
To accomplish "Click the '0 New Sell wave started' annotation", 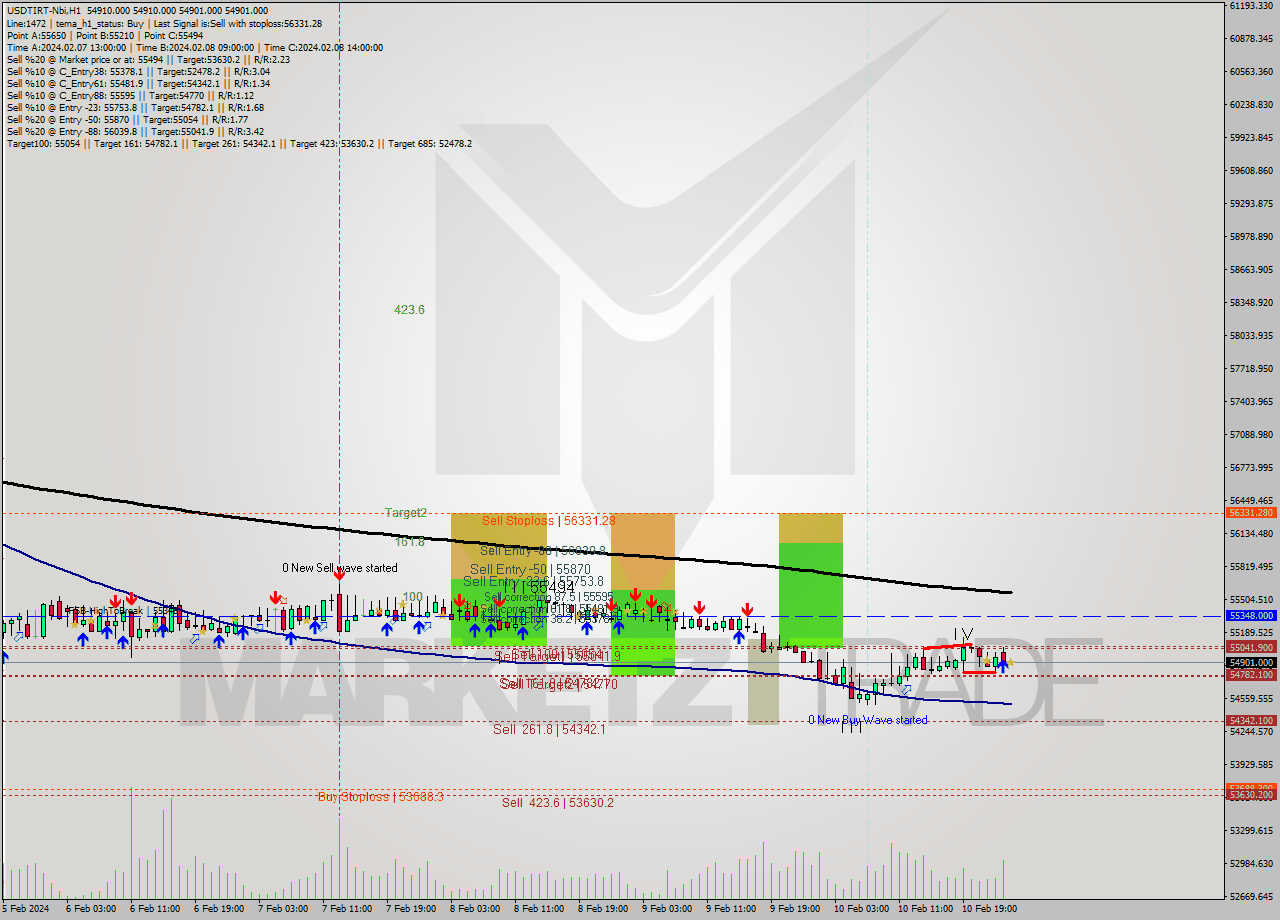I will [x=339, y=568].
